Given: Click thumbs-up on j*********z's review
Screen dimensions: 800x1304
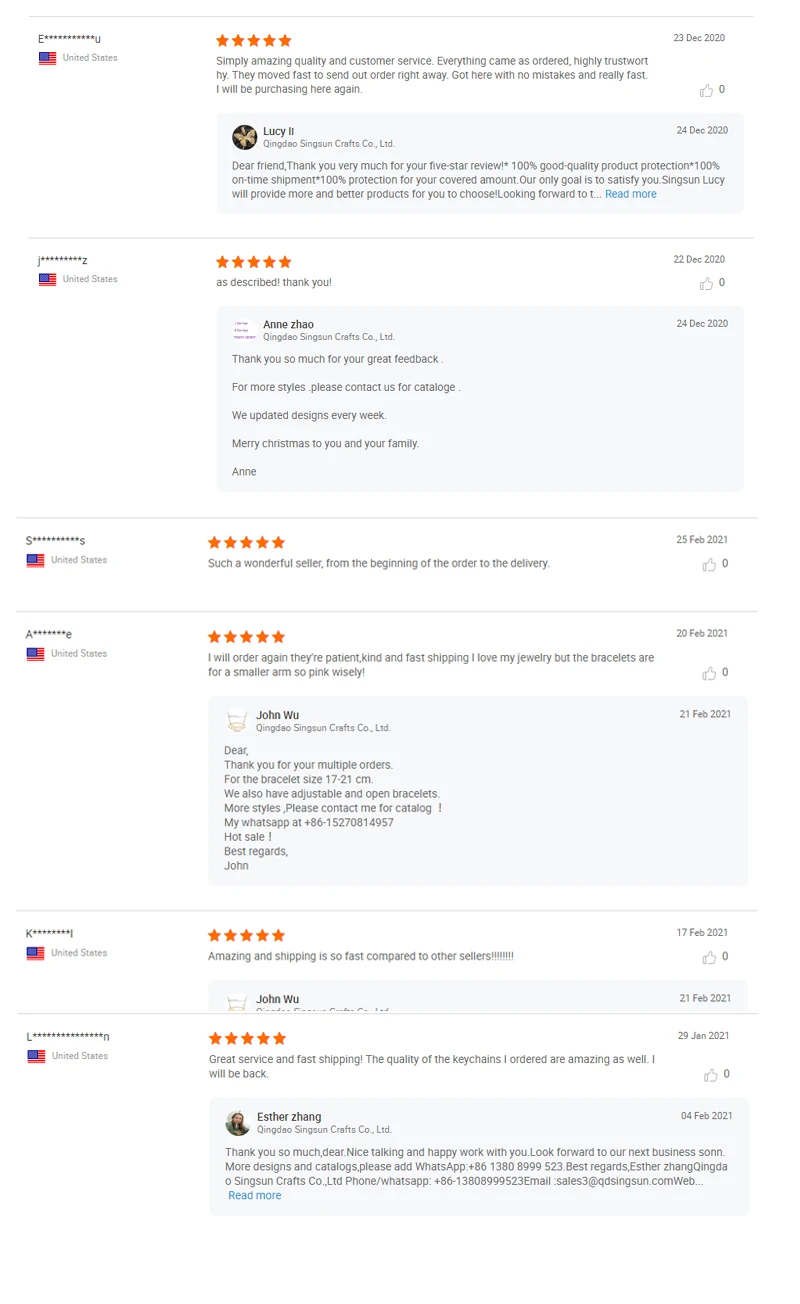Looking at the screenshot, I should tap(707, 284).
